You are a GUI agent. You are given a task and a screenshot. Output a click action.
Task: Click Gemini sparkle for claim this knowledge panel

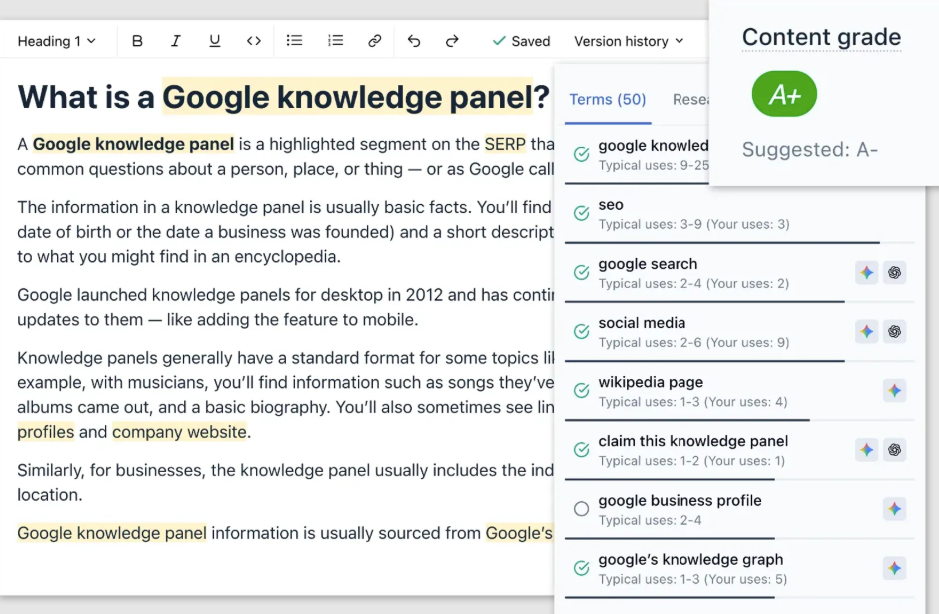pos(866,450)
